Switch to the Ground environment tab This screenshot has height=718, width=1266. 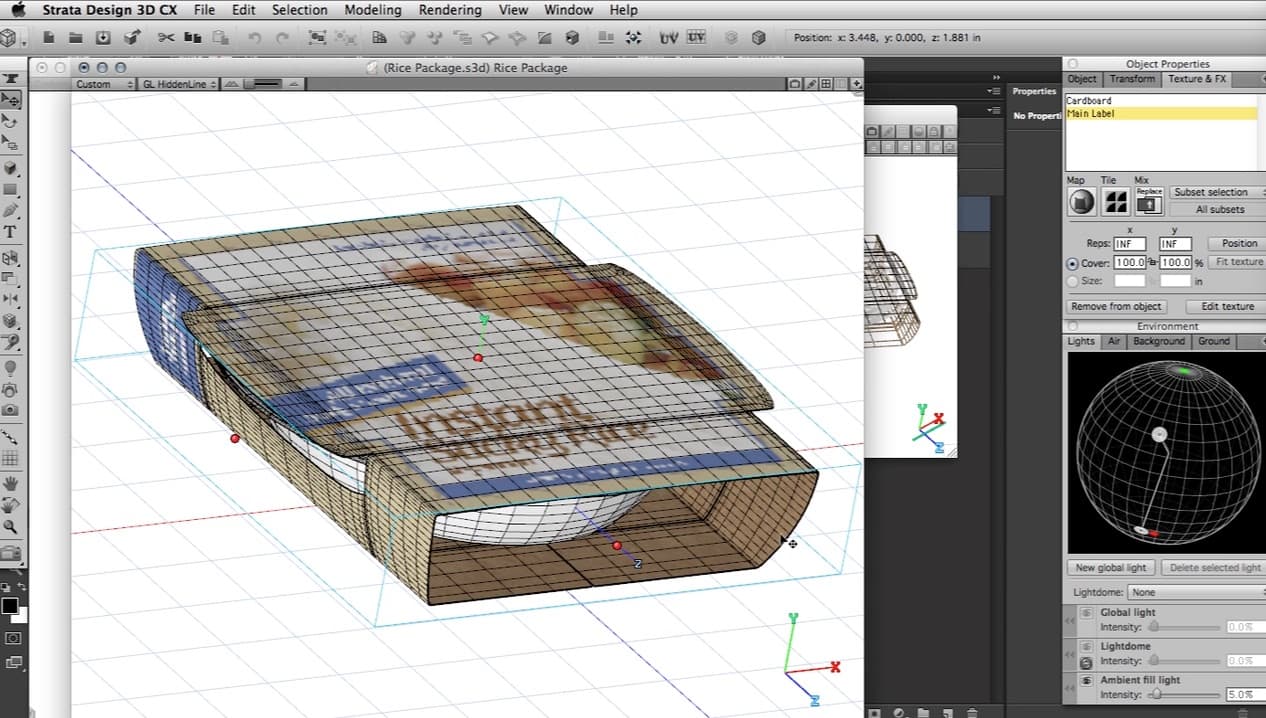coord(1214,341)
